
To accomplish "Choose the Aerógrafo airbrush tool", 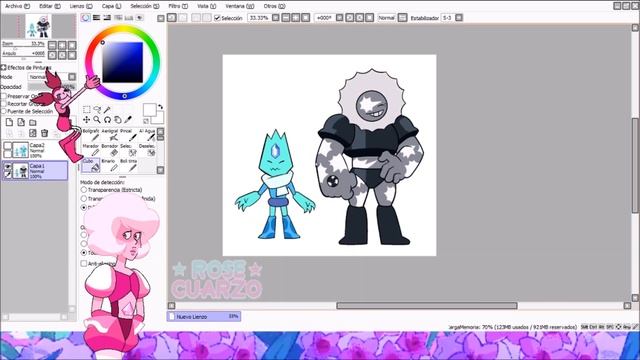I will [109, 135].
